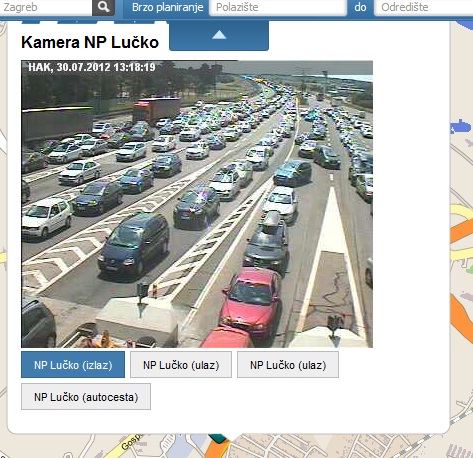Click the blue lake shape on the map

[x=461, y=127]
